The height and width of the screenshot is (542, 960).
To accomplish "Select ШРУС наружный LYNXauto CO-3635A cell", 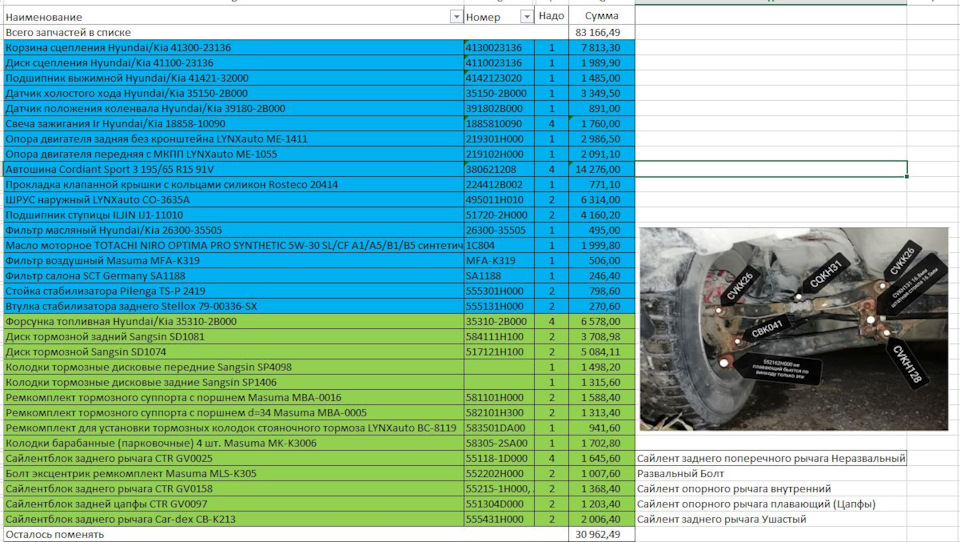I will tap(233, 200).
